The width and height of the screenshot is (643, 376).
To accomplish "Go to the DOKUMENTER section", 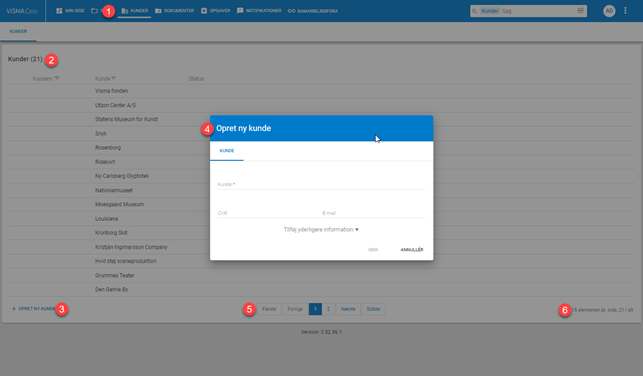I will point(174,11).
